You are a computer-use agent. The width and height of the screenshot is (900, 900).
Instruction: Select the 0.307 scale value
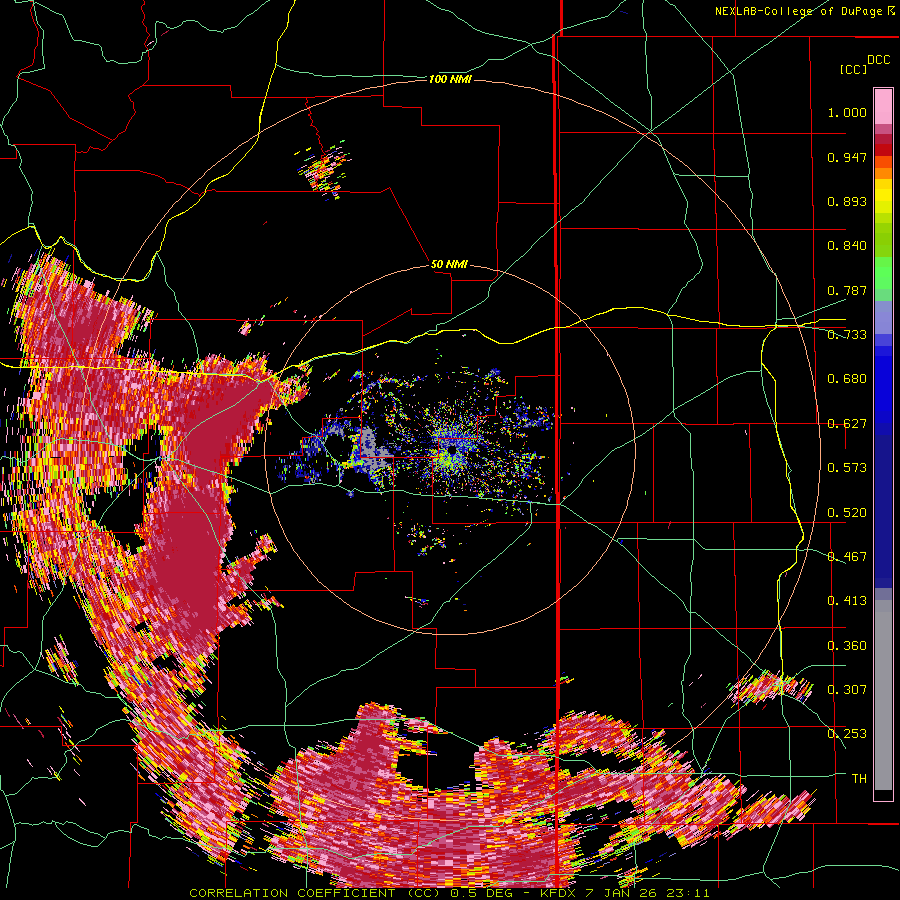click(847, 690)
